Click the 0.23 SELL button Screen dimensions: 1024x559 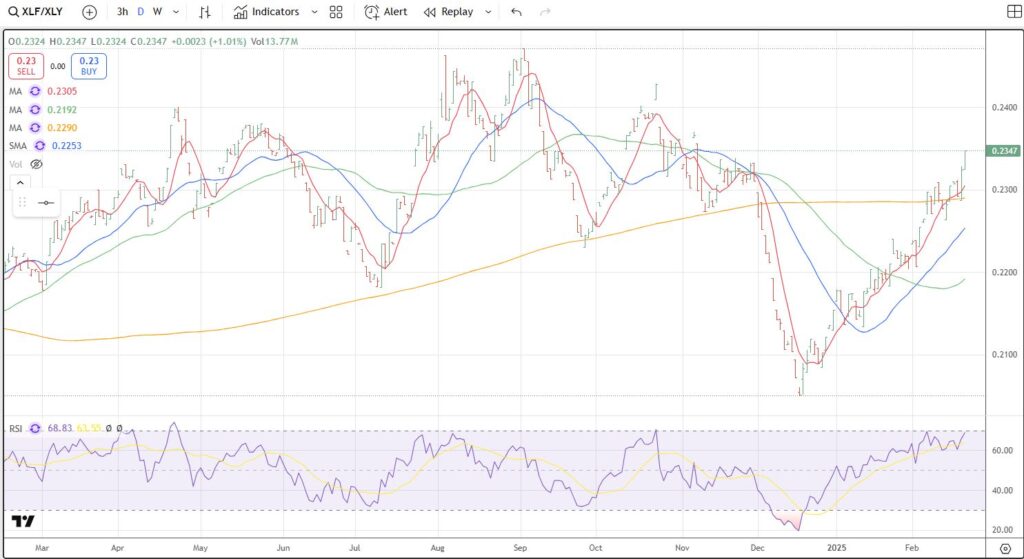pos(26,66)
